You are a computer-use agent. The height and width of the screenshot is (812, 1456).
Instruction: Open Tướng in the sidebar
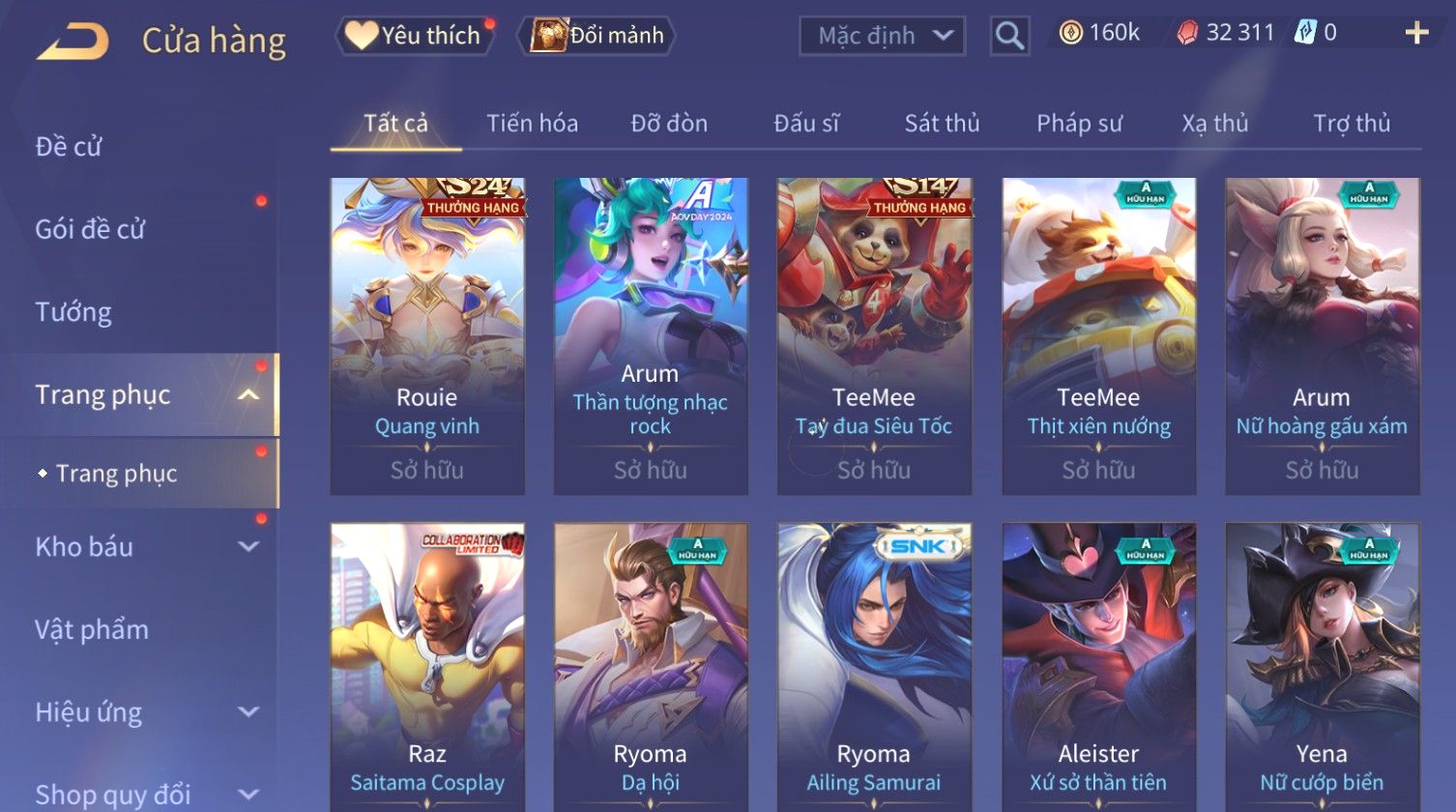pyautogui.click(x=73, y=312)
